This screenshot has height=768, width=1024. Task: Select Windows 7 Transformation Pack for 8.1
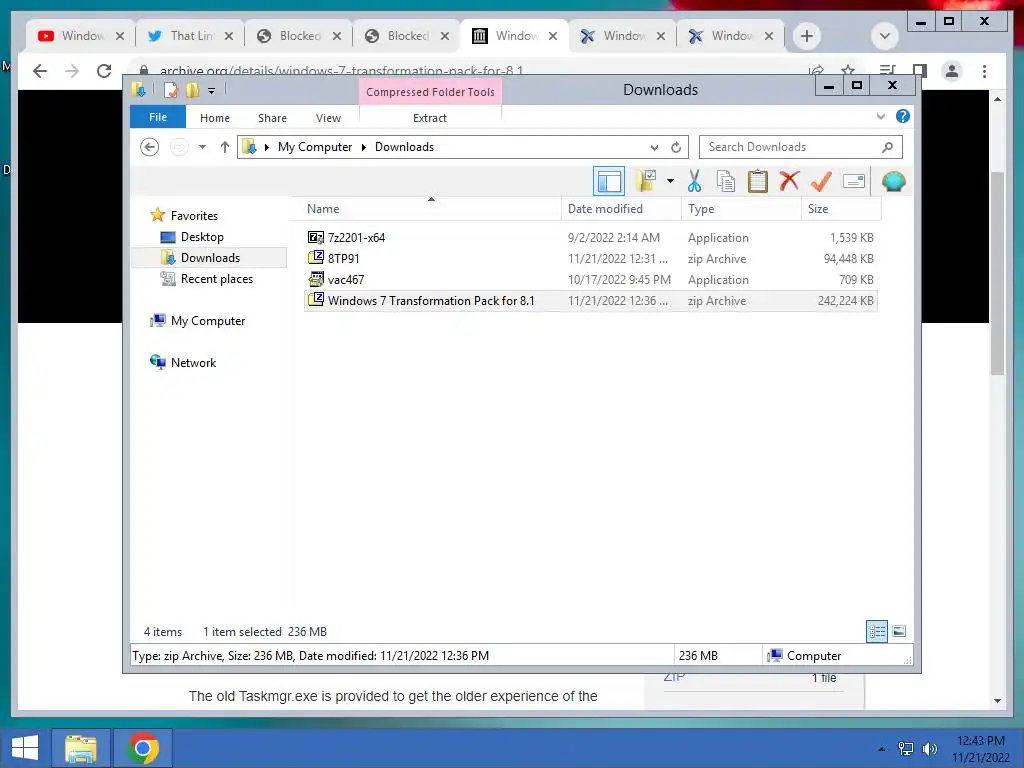pos(590,300)
